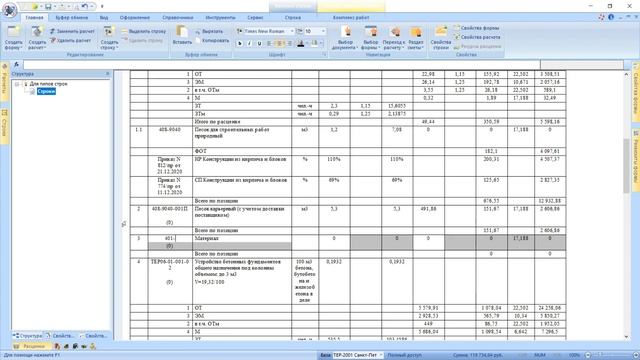Screen dimensions: 640x360
Task: Click the Создать форму button
Action: (x=13, y=38)
